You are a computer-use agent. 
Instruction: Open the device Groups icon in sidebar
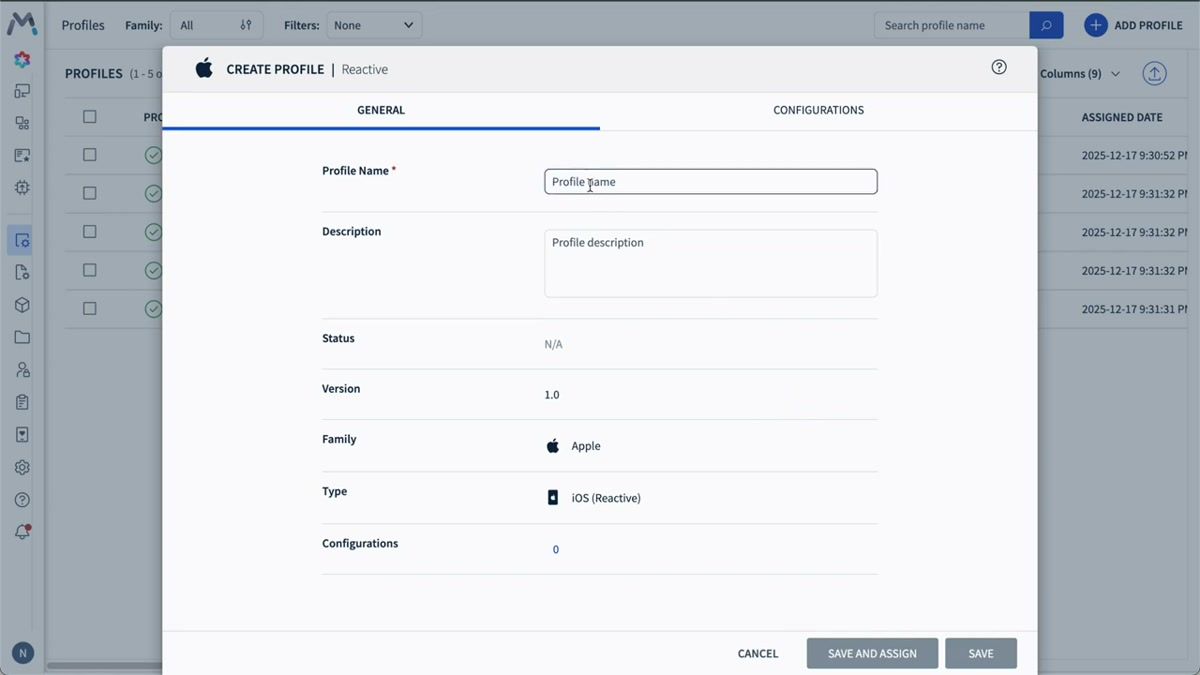point(22,122)
